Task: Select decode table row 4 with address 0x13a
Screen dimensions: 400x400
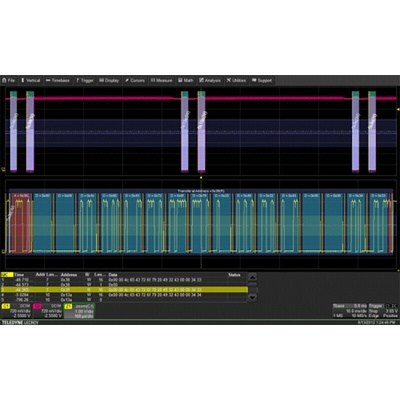Action: (124, 295)
